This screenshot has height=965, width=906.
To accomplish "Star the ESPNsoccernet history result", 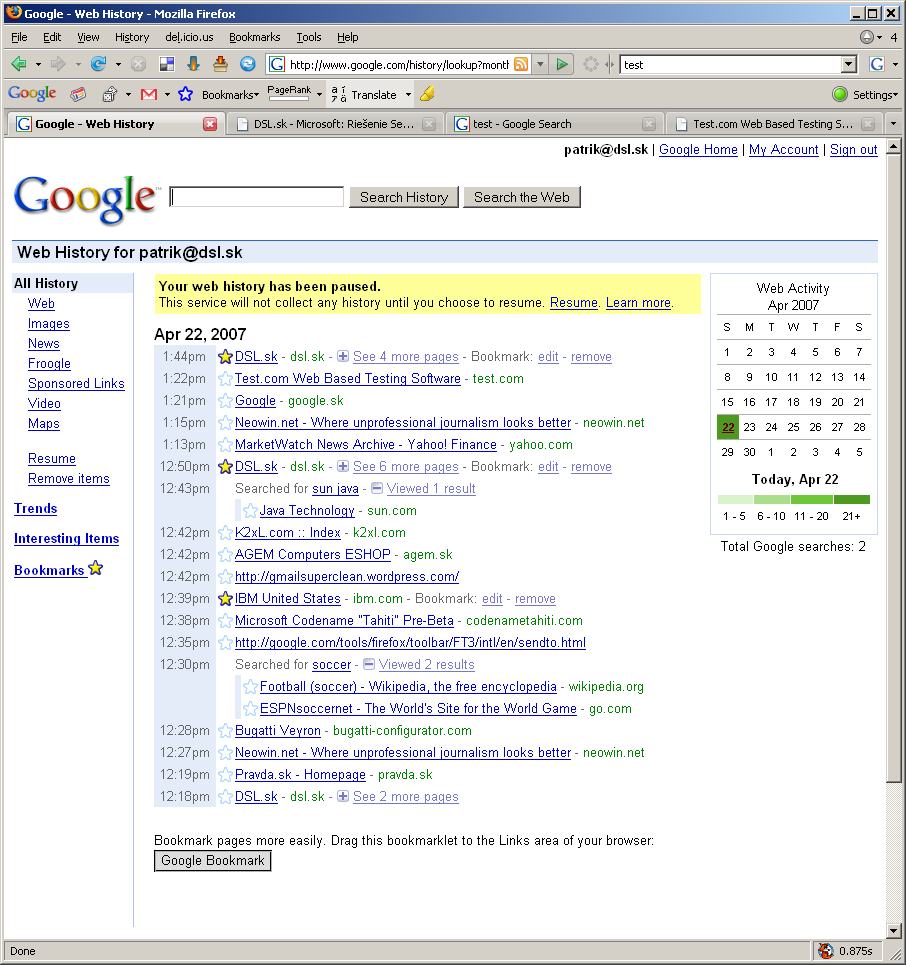I will pyautogui.click(x=250, y=708).
